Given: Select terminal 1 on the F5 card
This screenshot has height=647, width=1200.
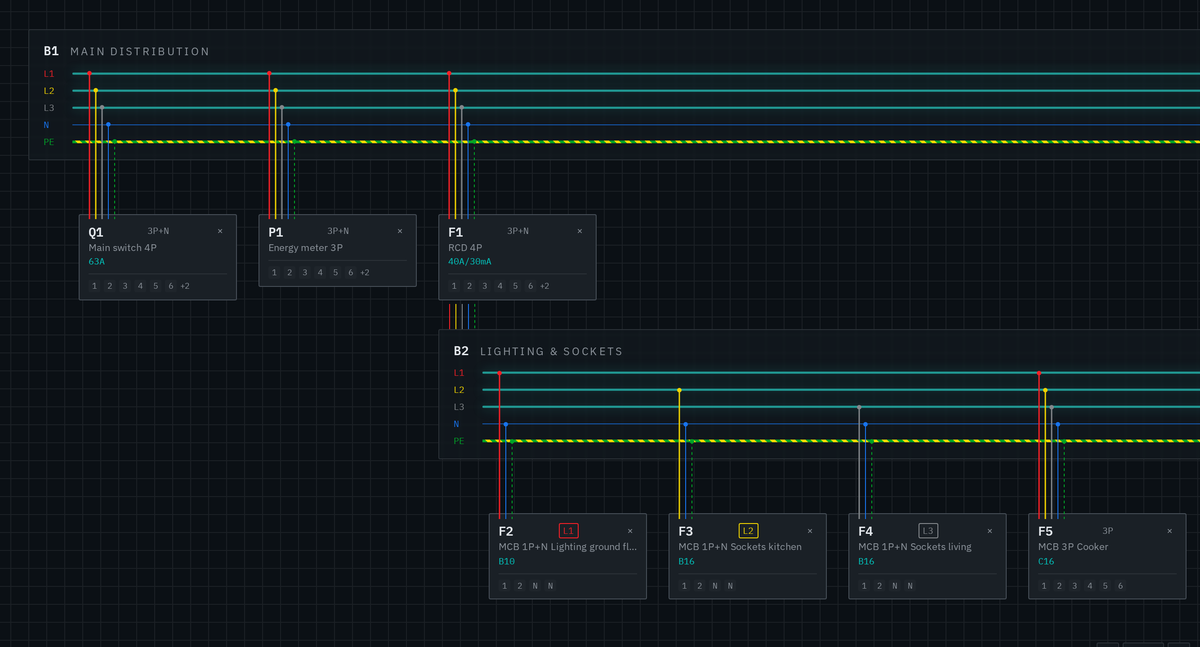Looking at the screenshot, I should 1045,586.
